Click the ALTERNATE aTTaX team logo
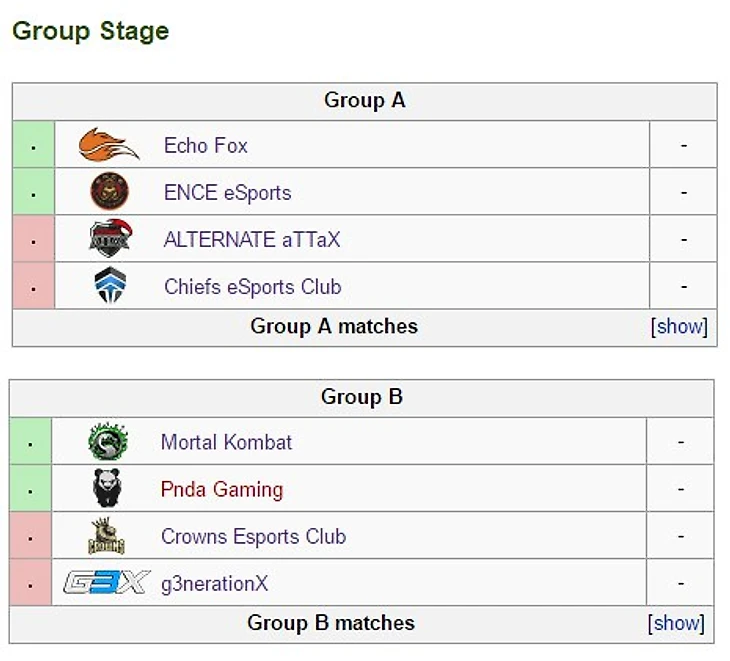This screenshot has width=730, height=661. 109,239
